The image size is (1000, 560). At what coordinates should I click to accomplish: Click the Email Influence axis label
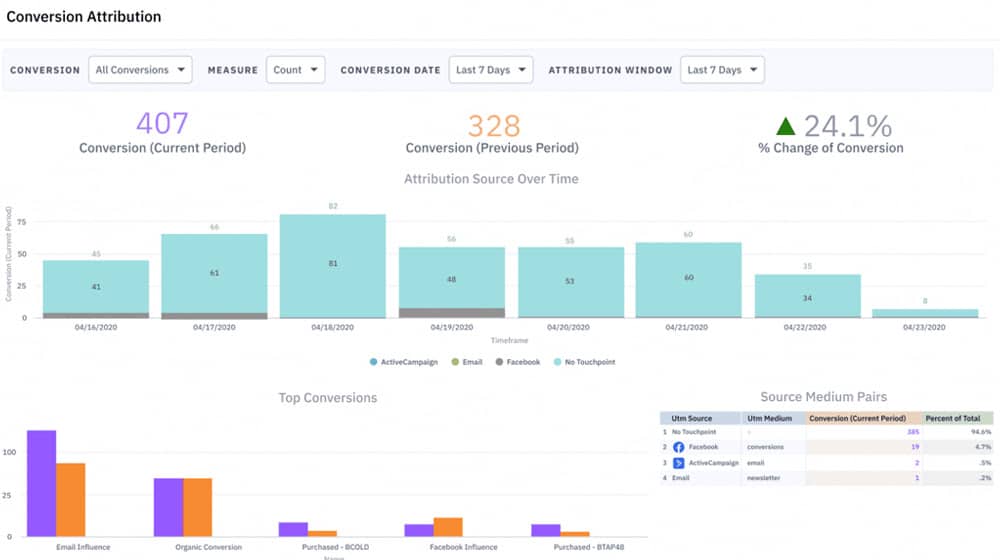click(x=83, y=547)
